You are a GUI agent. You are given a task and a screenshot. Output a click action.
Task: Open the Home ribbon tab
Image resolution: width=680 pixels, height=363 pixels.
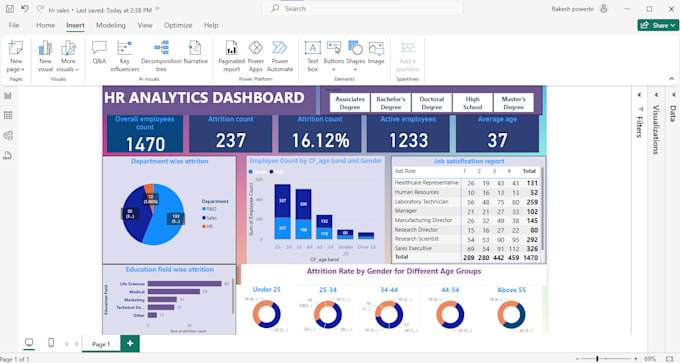46,26
